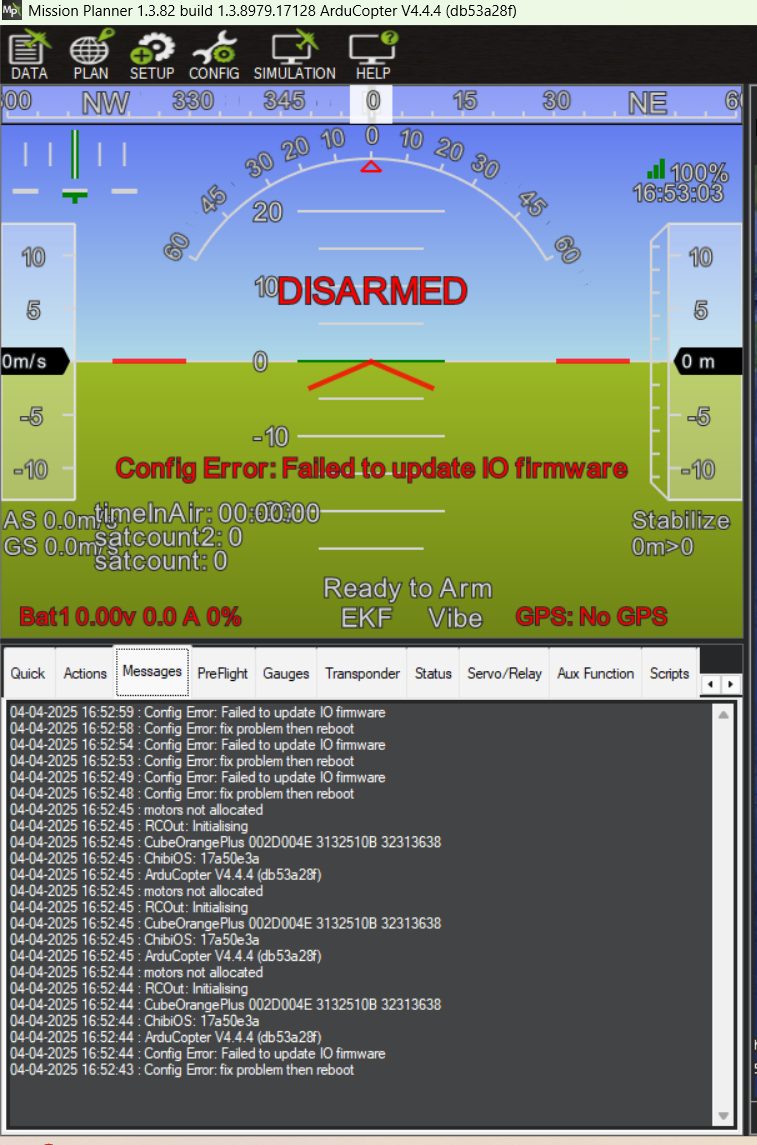Click the 16:52:43 'fix problem then reboot' message

[x=182, y=1070]
